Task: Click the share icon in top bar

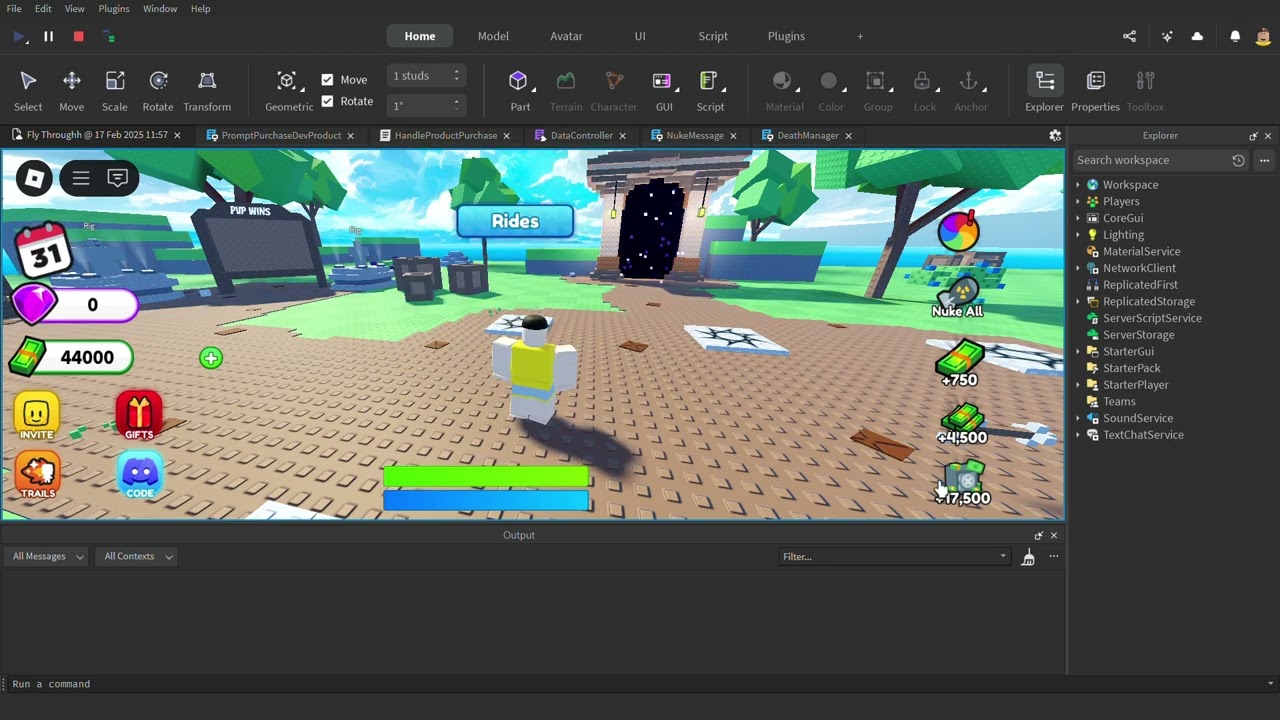Action: click(x=1129, y=36)
